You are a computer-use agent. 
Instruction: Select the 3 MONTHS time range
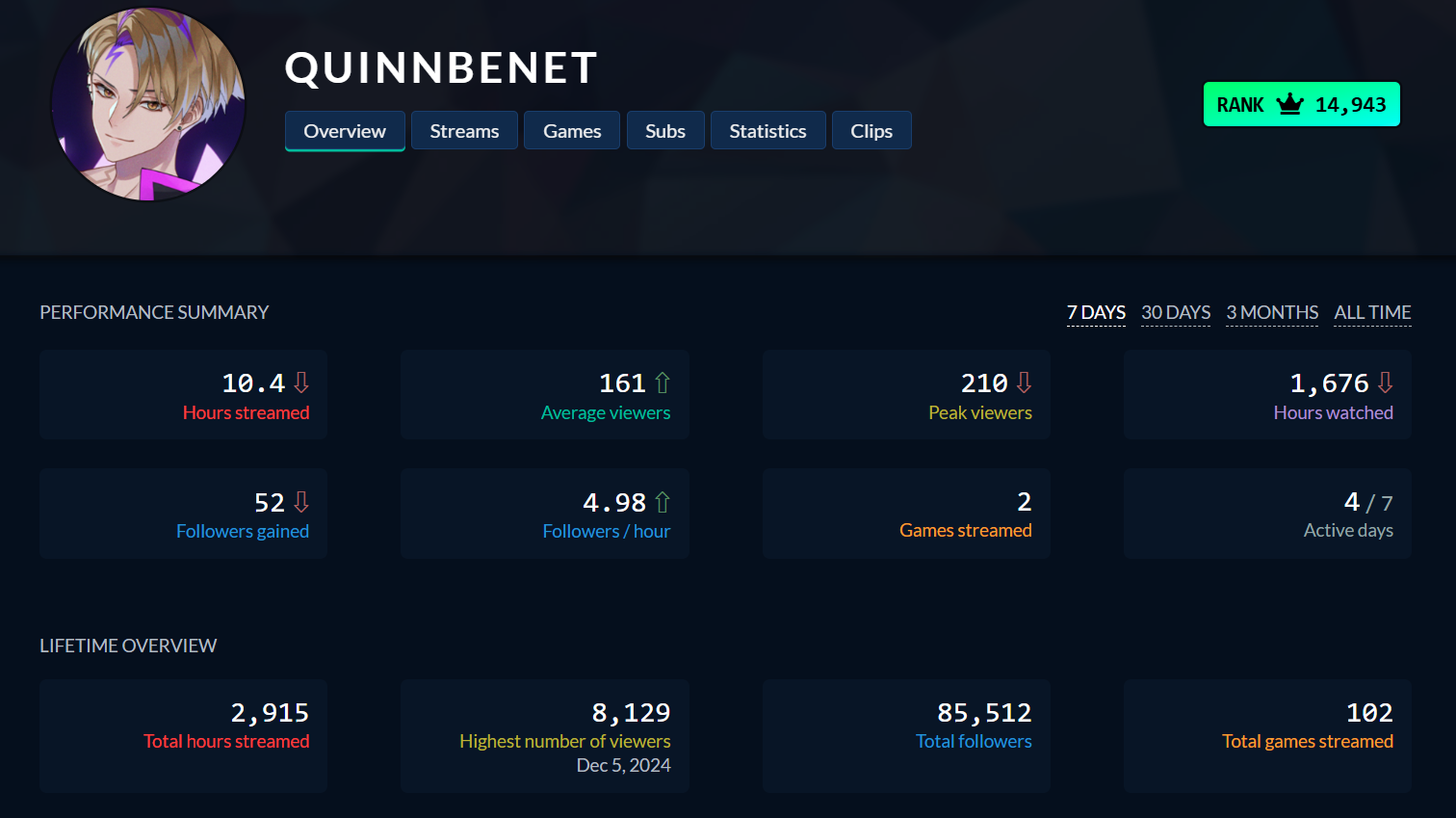1272,313
